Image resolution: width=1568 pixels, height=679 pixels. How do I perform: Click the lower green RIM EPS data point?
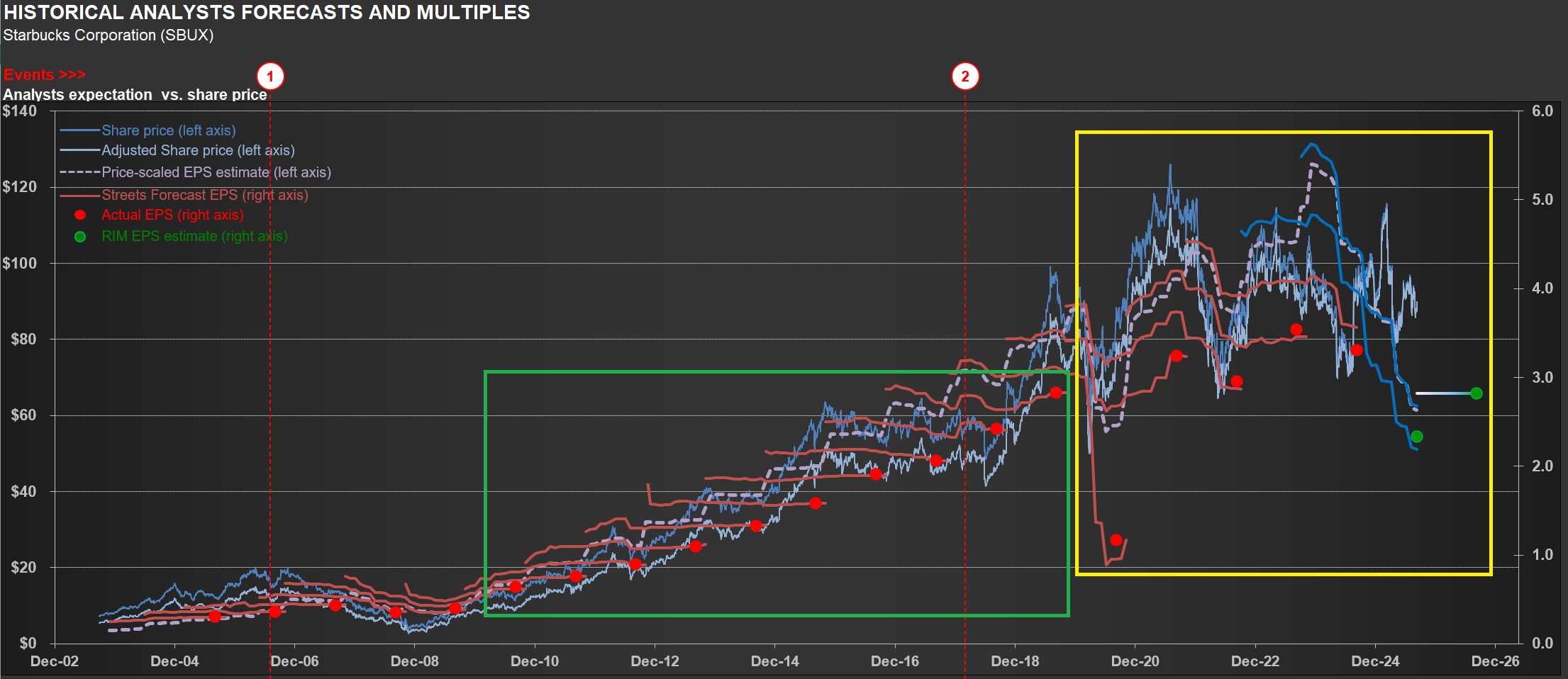tap(1416, 437)
